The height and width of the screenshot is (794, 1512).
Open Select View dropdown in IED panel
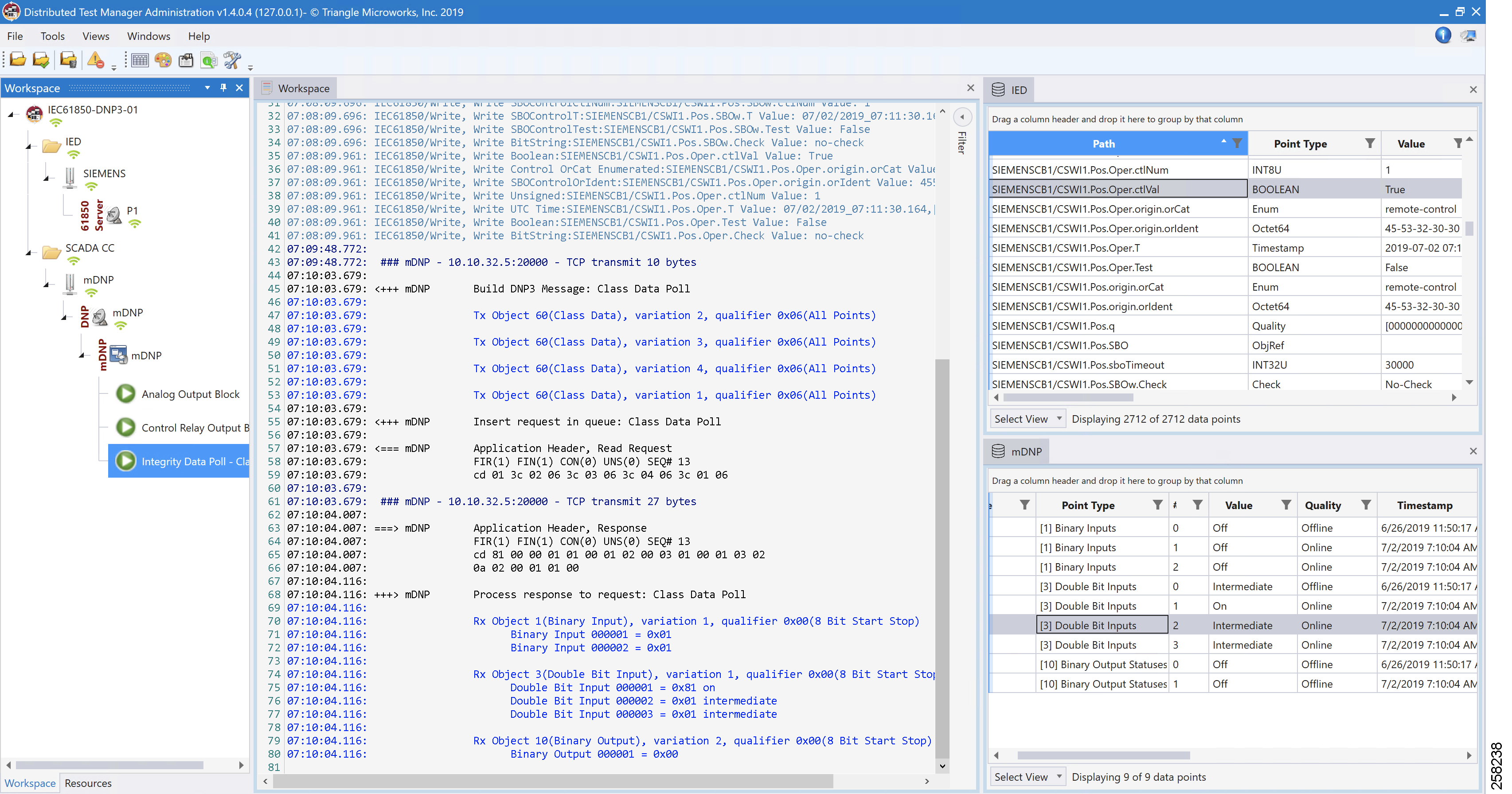(1028, 418)
